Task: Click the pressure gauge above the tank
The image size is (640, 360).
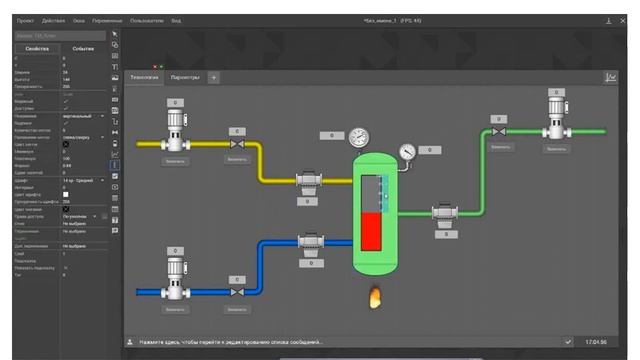Action: pyautogui.click(x=359, y=138)
